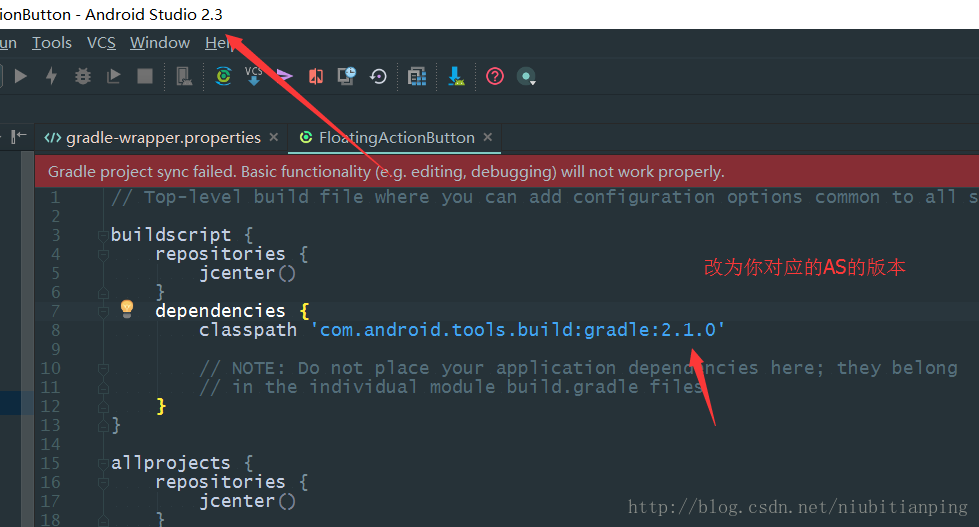Click the hide panel icon beside tabs
This screenshot has width=979, height=527.
pyautogui.click(x=19, y=136)
